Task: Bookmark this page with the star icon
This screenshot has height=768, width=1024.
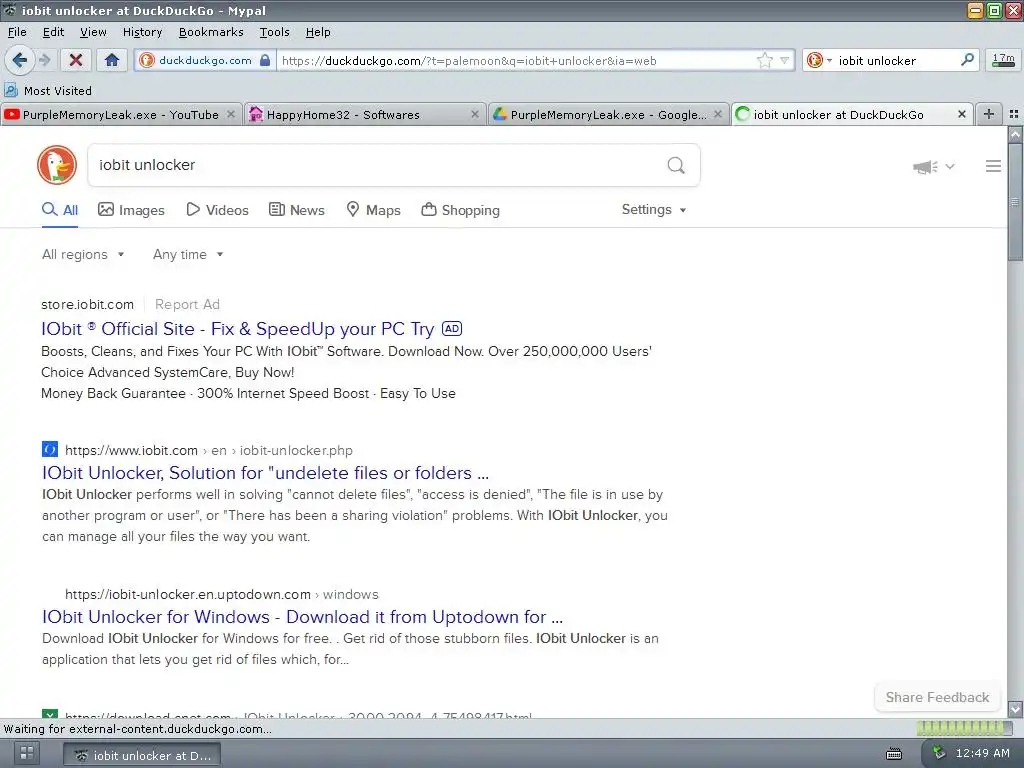Action: coord(765,61)
